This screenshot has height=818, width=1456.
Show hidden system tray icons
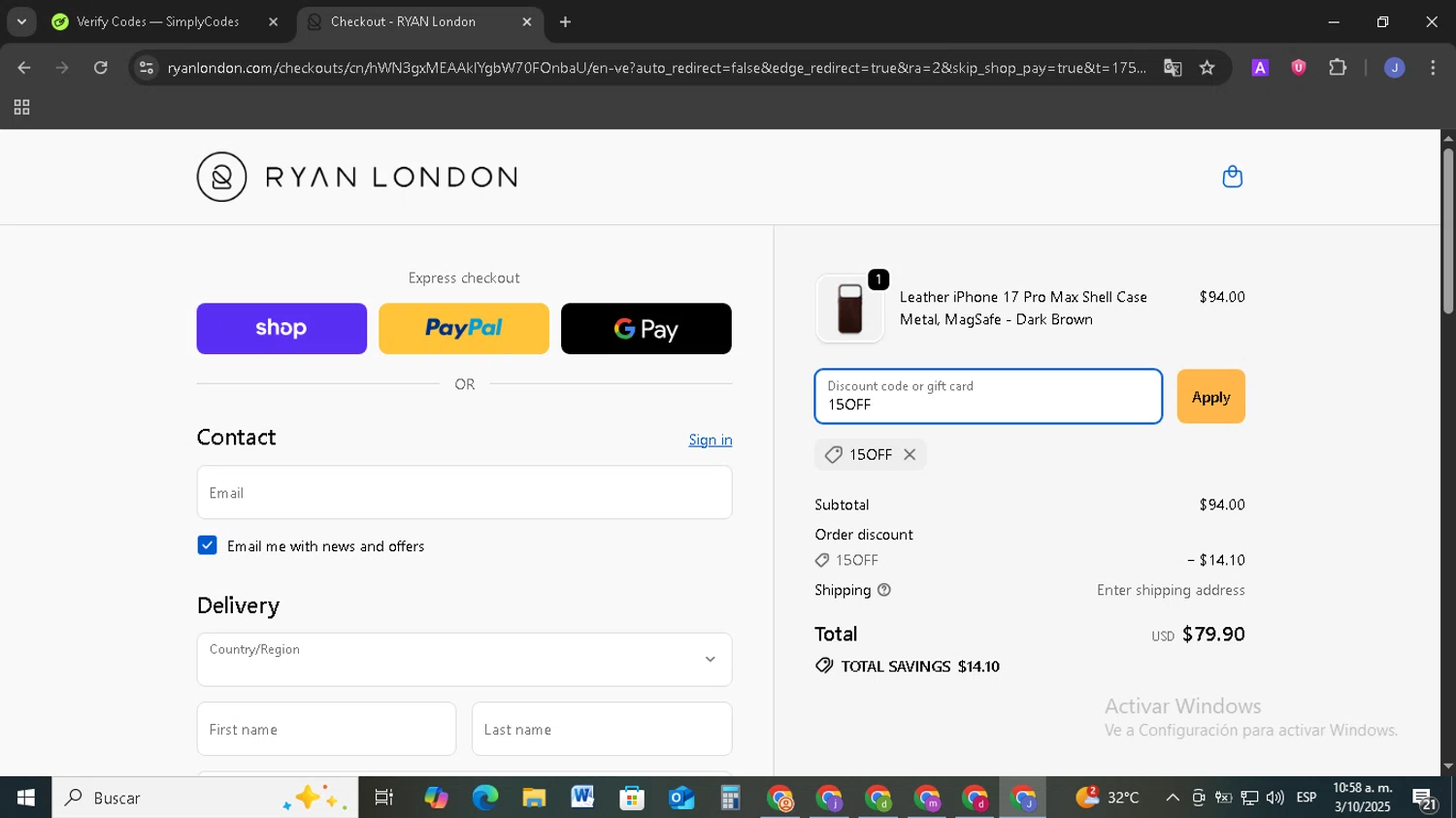point(1173,798)
